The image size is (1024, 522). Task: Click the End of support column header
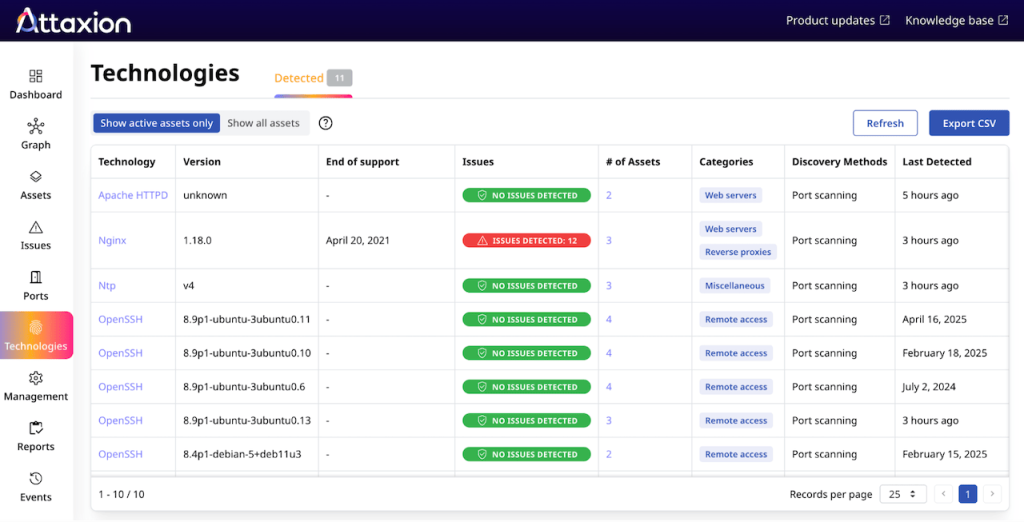pos(362,161)
